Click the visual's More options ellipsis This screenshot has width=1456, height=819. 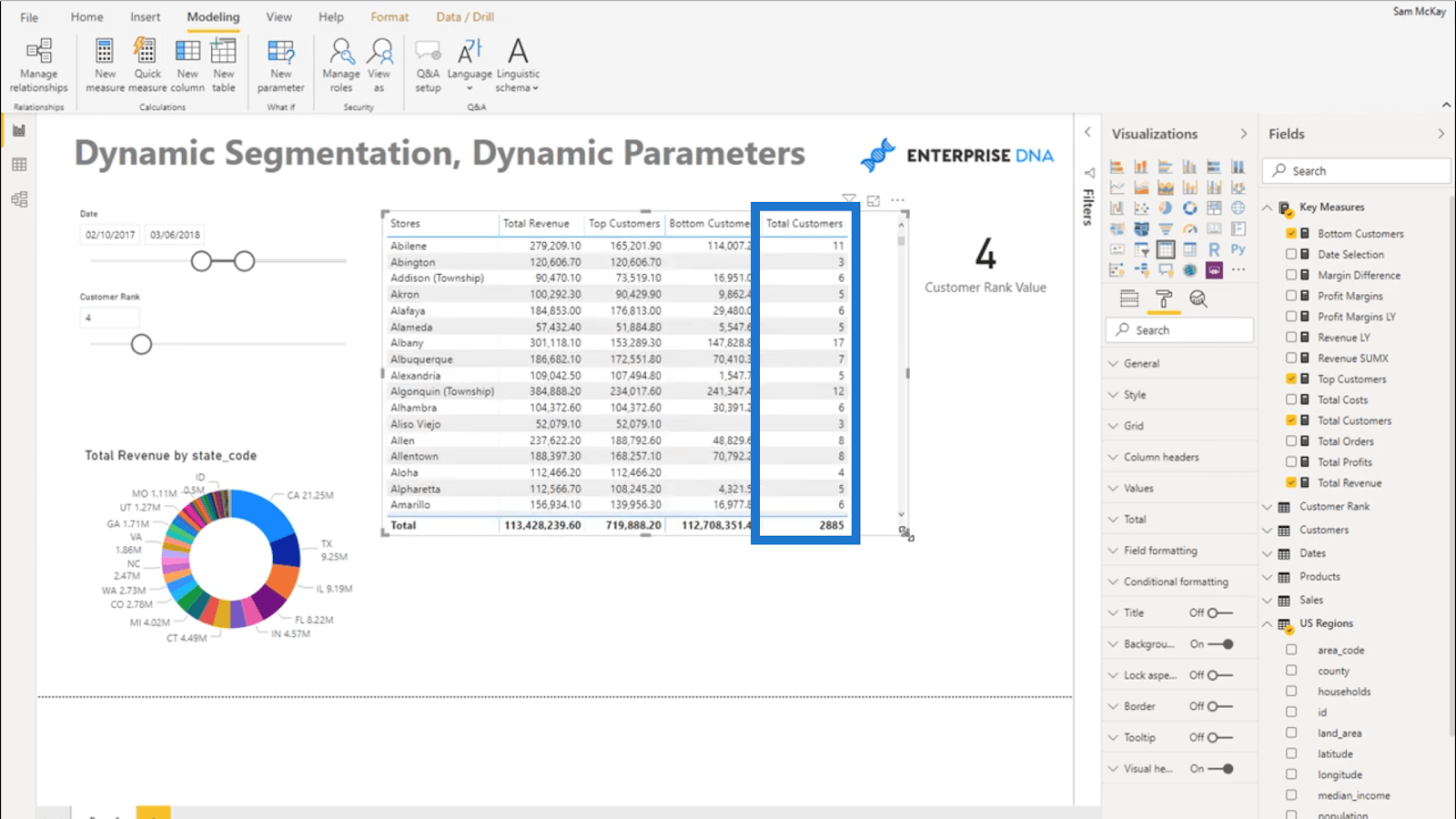tap(898, 200)
